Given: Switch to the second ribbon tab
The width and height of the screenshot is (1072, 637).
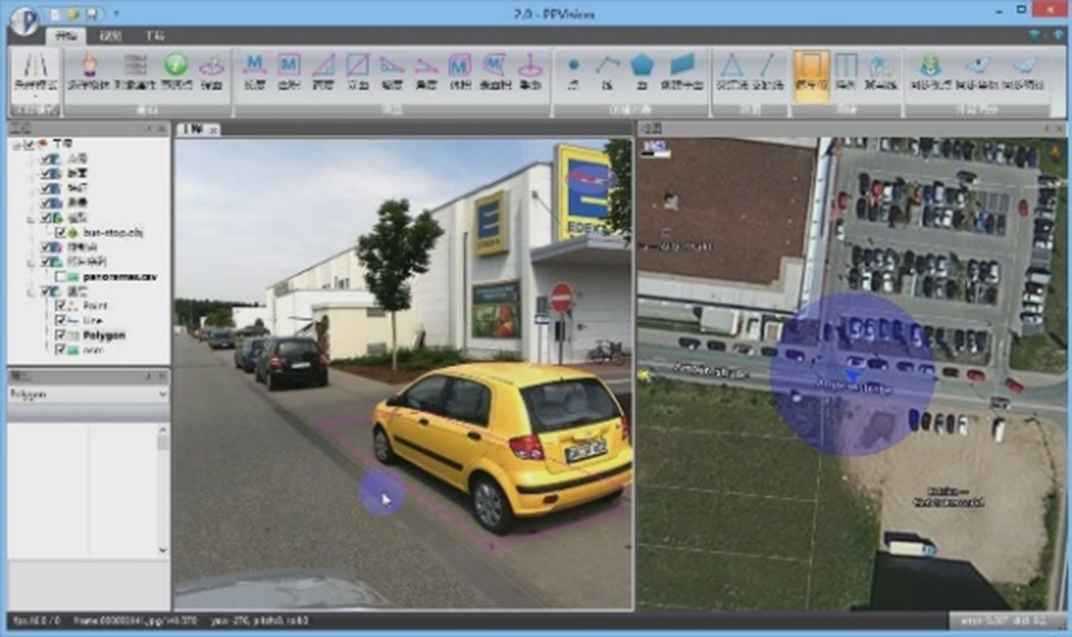Looking at the screenshot, I should (112, 35).
